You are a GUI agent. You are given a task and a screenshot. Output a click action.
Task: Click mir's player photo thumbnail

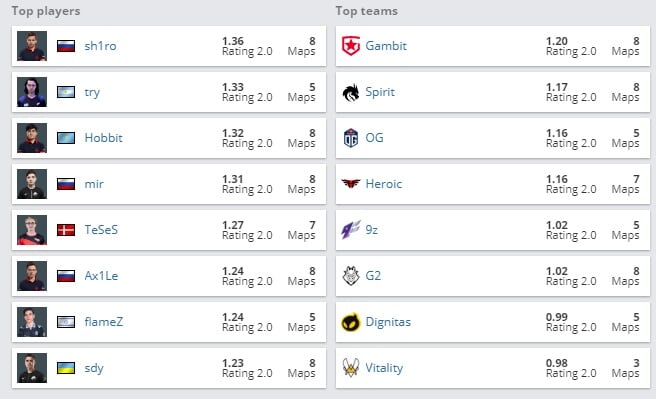(32, 184)
